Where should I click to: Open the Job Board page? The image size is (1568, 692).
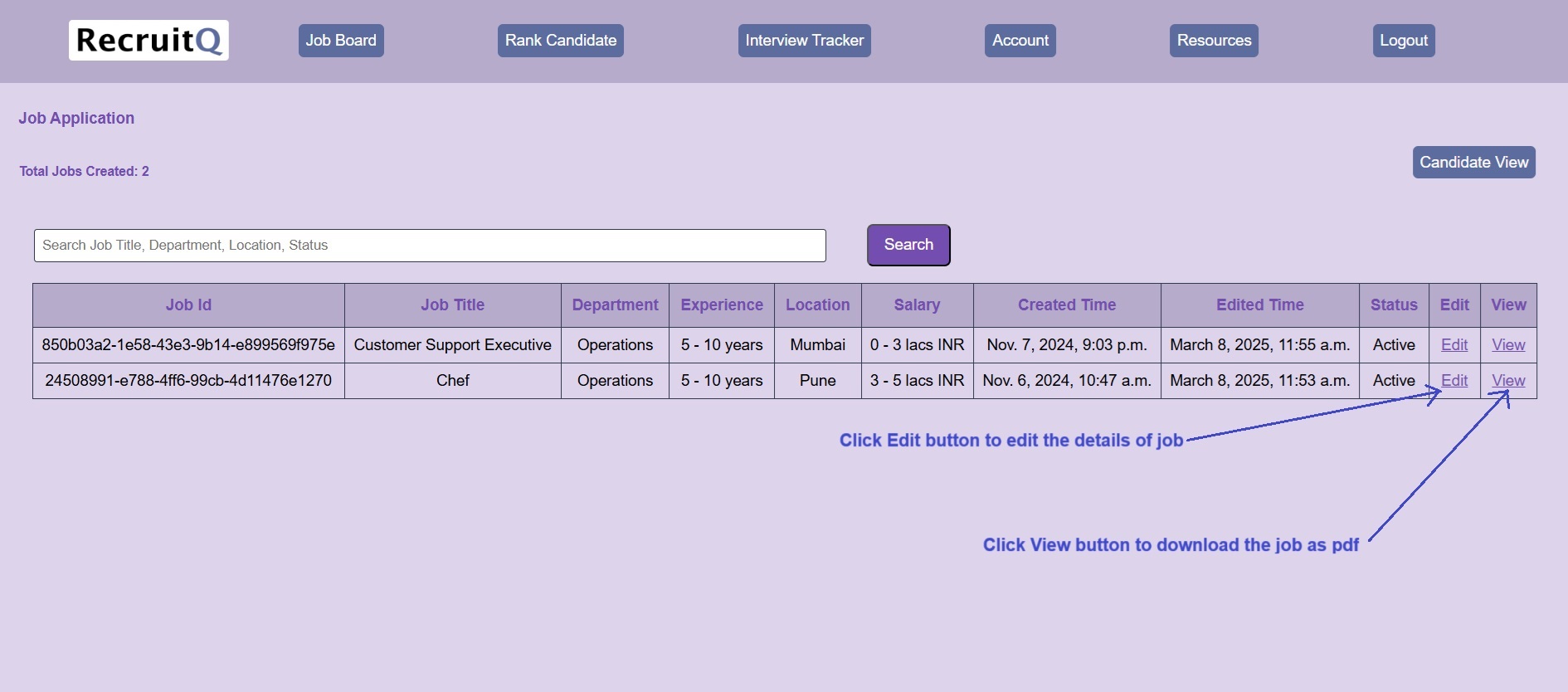tap(341, 41)
